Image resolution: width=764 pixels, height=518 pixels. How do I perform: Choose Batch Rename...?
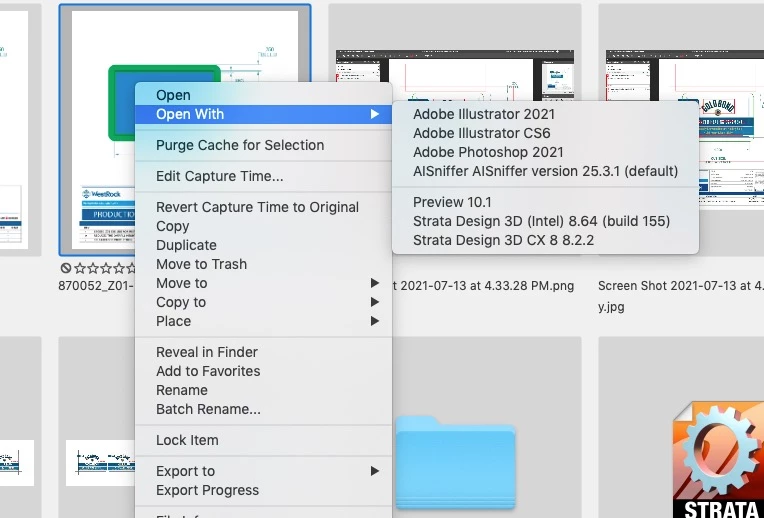263,409
